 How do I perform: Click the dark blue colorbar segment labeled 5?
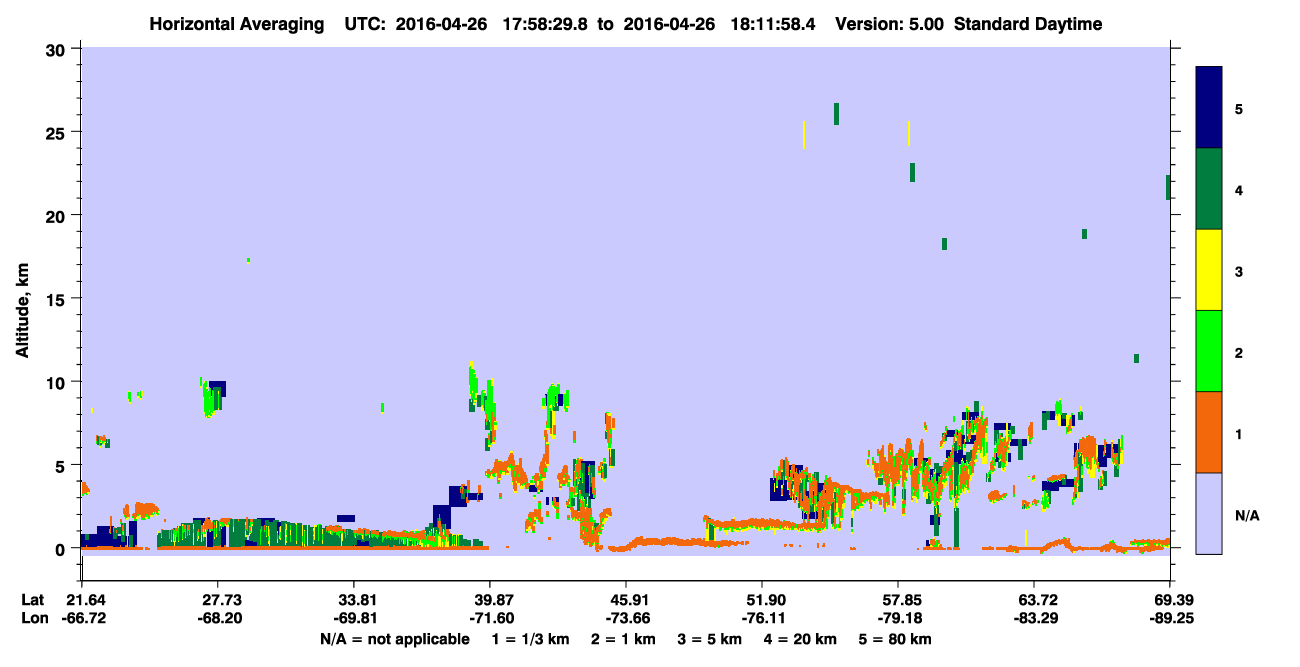(1209, 107)
